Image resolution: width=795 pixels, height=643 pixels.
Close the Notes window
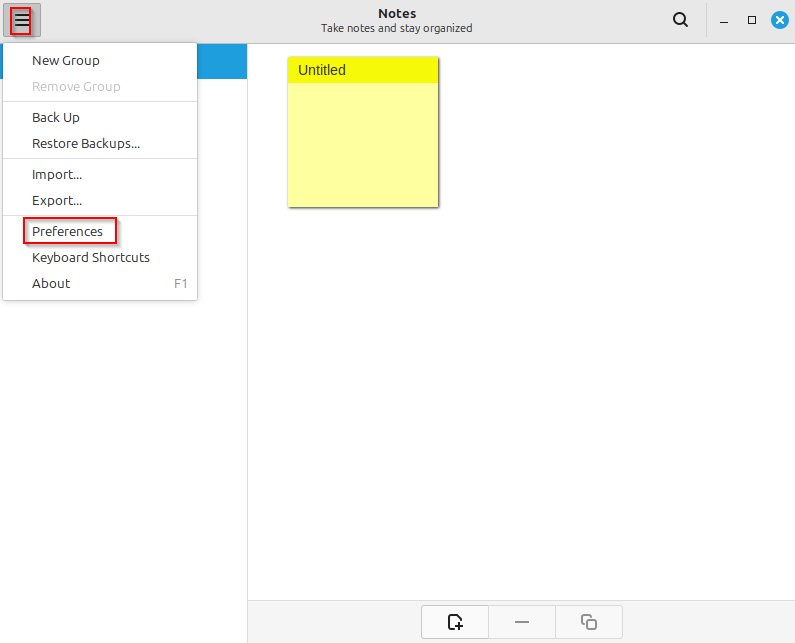(780, 20)
